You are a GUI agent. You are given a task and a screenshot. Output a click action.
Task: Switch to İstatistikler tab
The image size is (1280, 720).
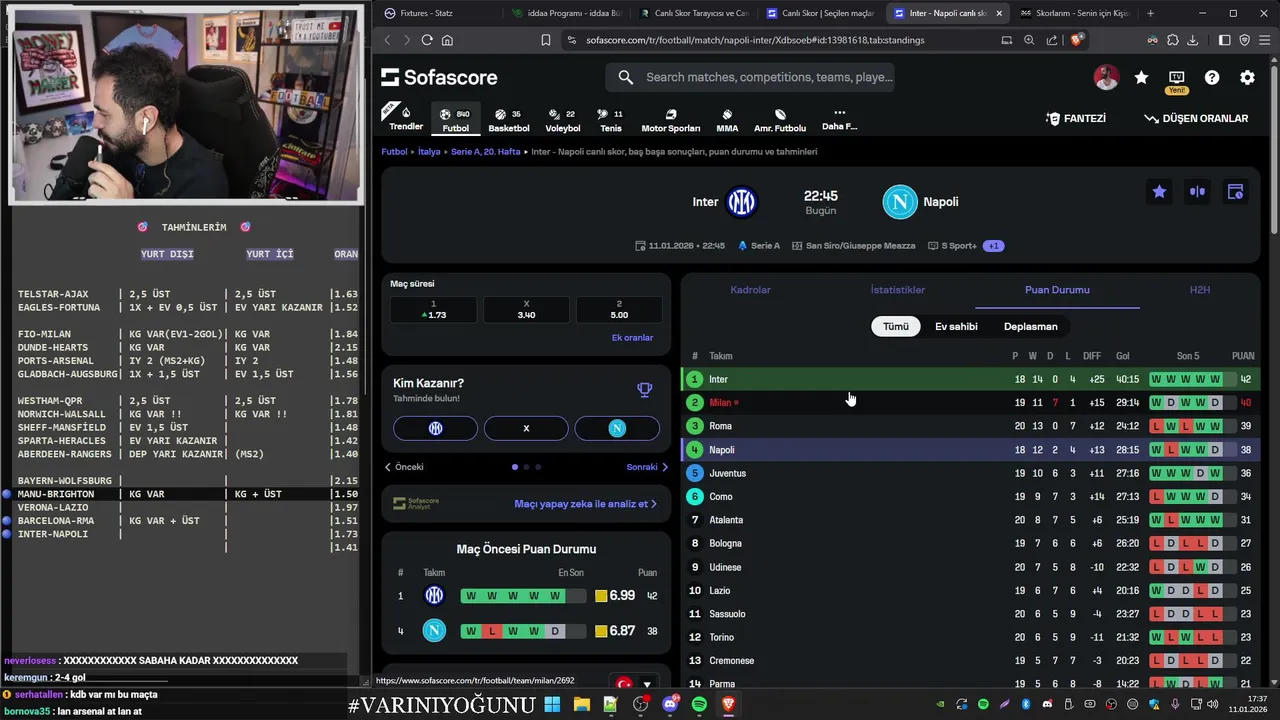897,290
